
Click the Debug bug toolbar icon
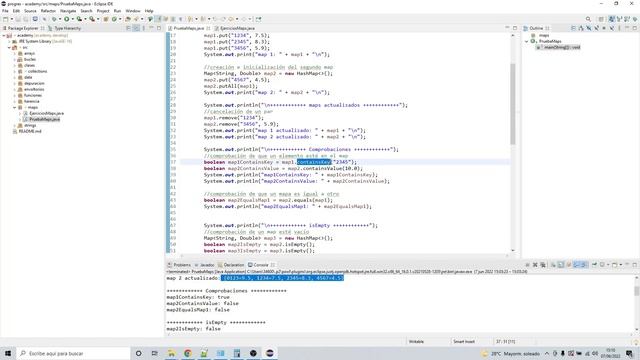click(54, 19)
